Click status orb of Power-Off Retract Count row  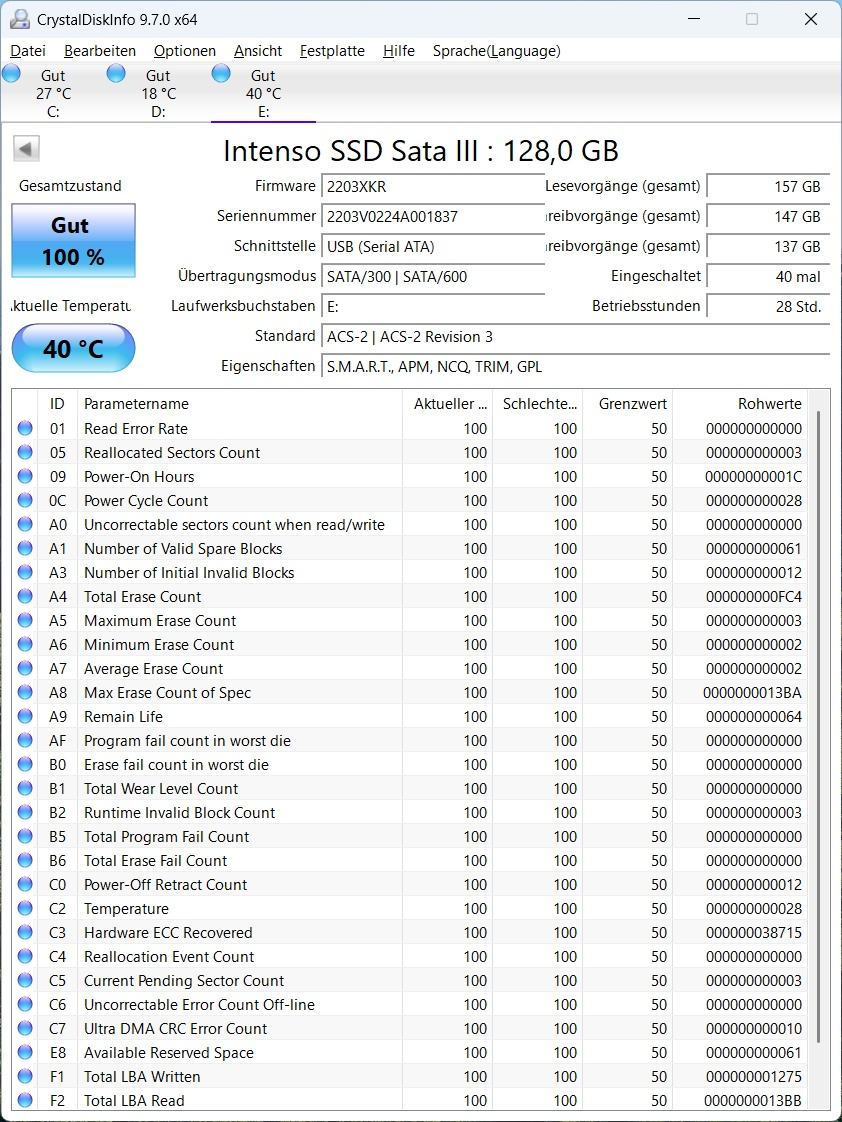25,884
